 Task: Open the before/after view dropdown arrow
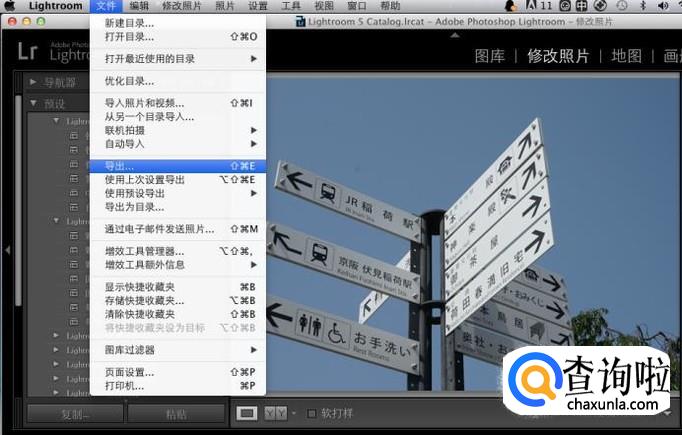tap(293, 413)
